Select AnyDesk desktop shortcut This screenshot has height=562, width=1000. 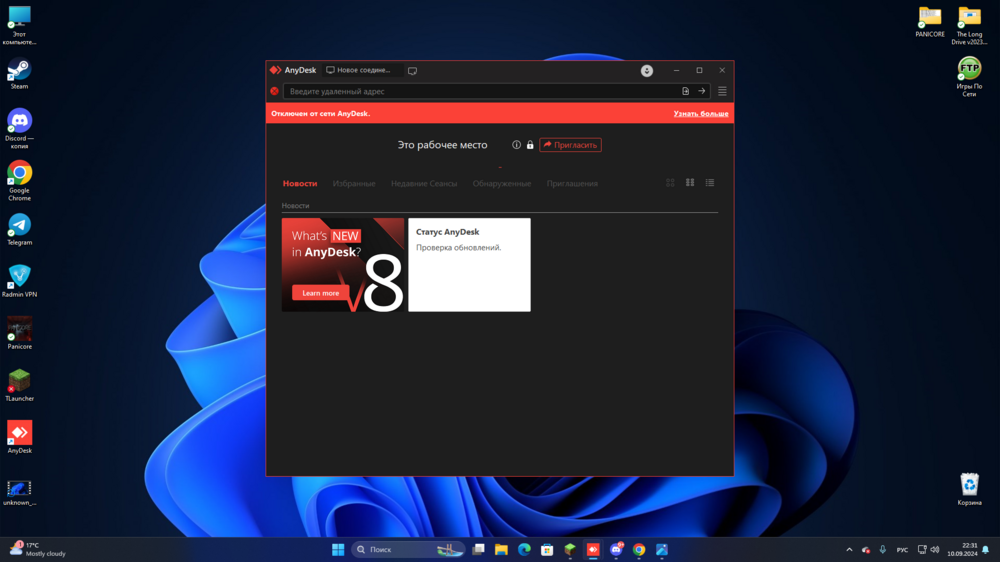[19, 437]
